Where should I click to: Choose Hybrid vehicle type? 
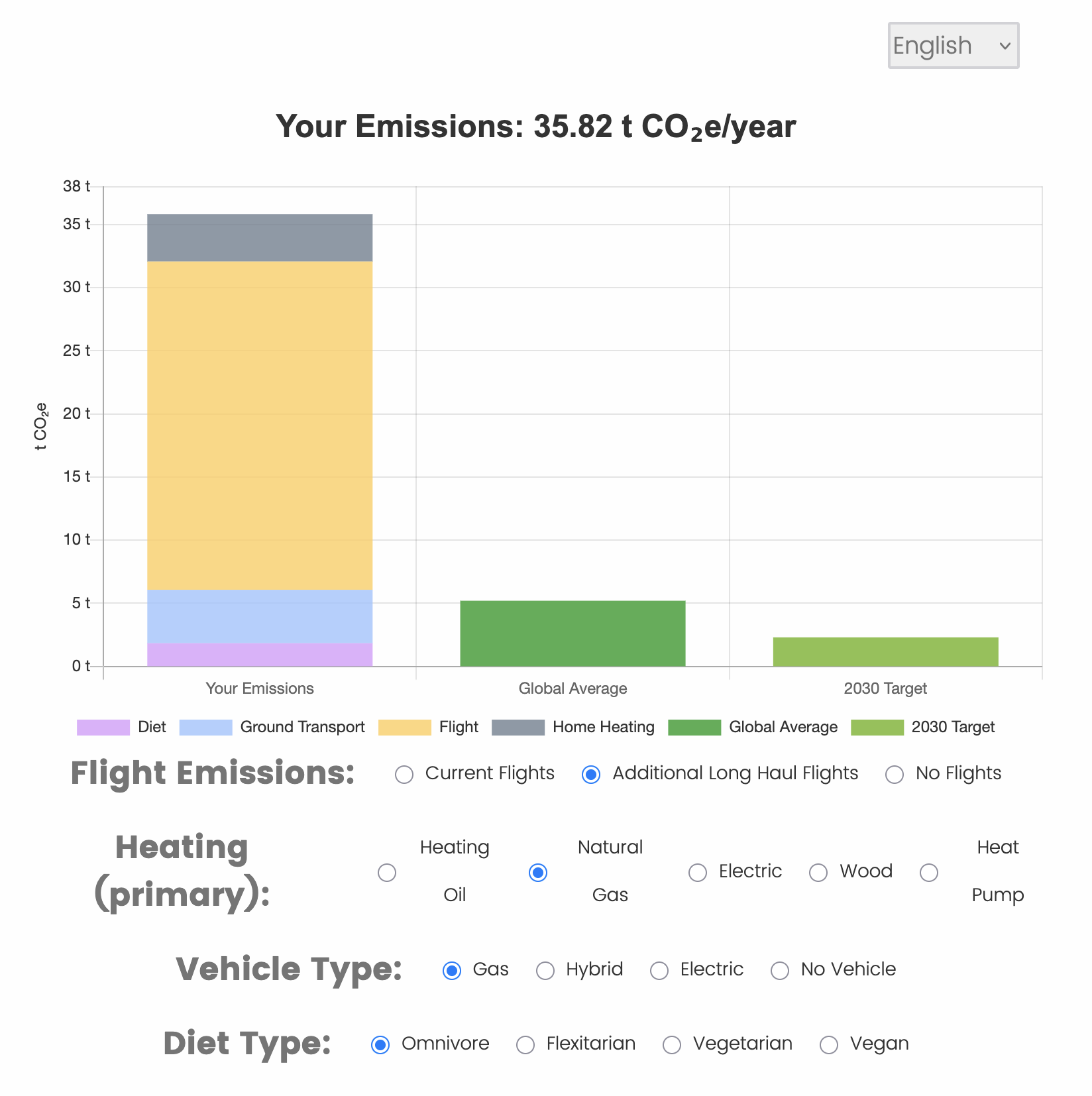545,970
